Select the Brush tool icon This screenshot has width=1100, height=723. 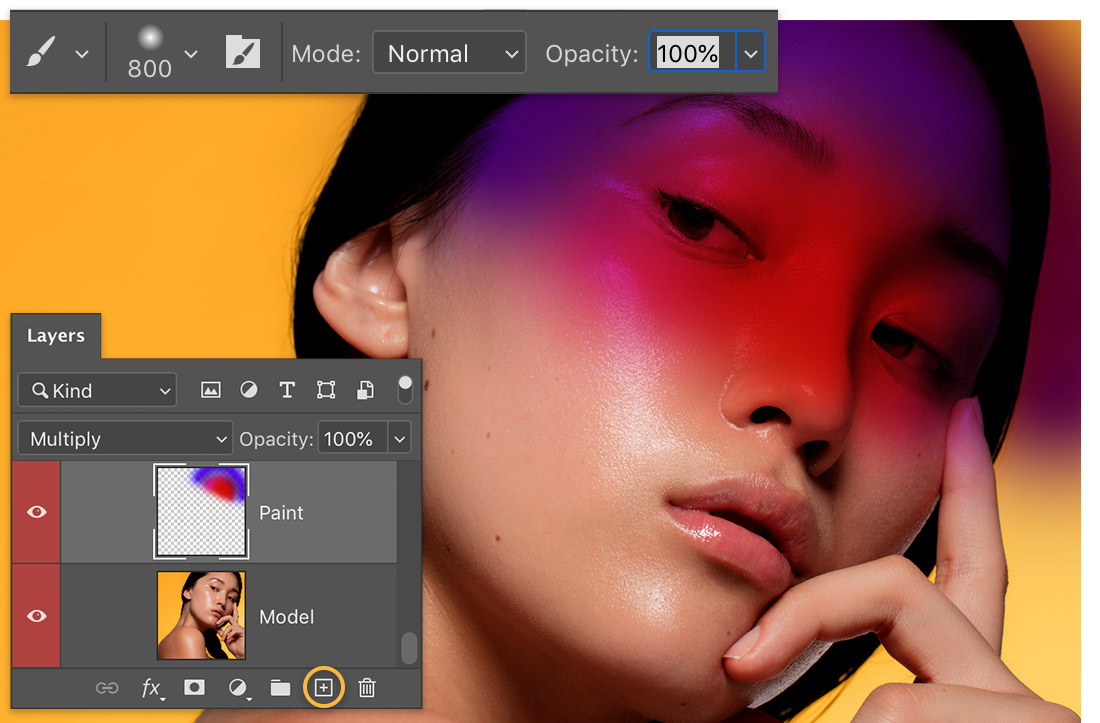pyautogui.click(x=41, y=53)
